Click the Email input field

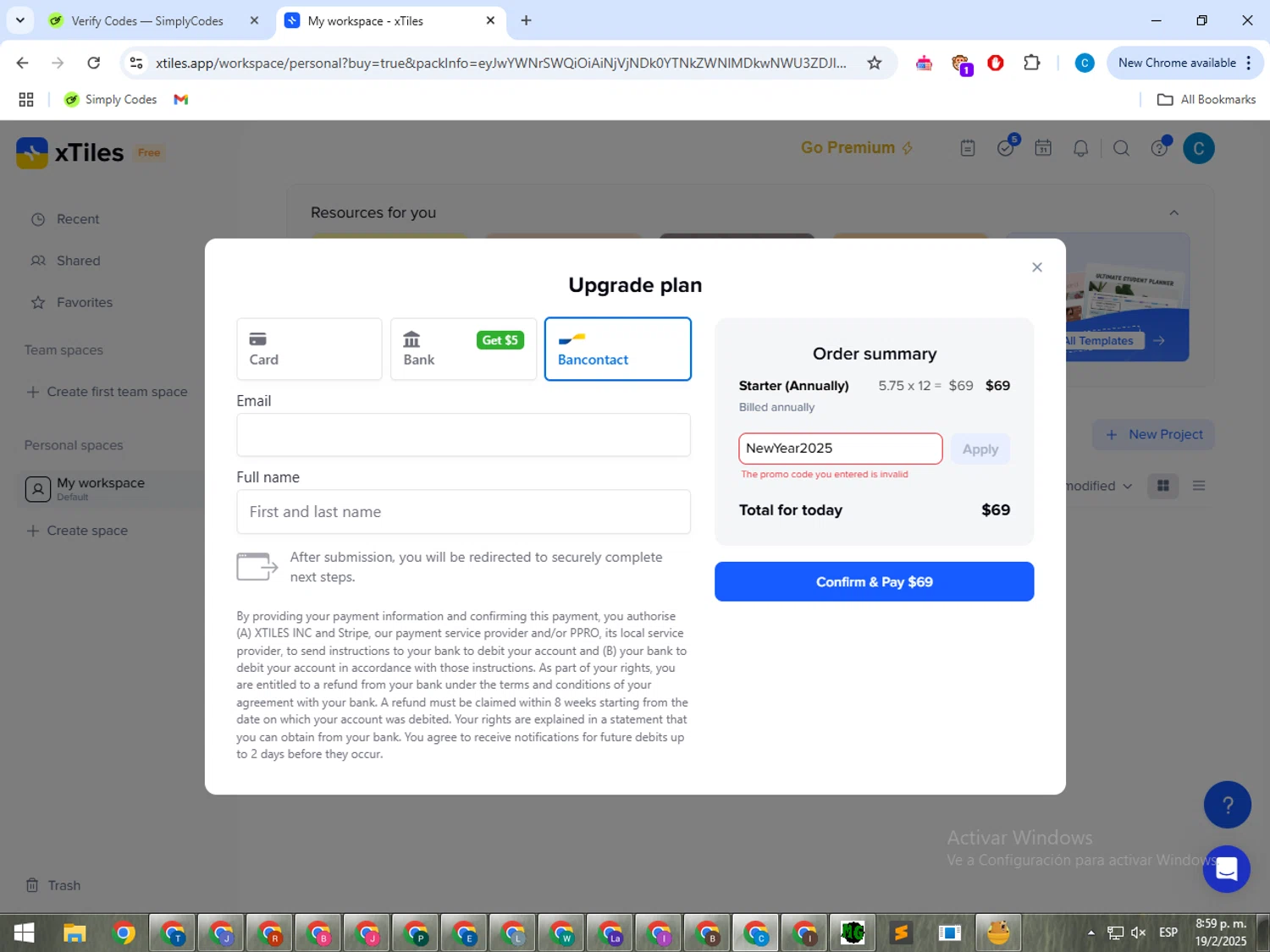pos(463,435)
